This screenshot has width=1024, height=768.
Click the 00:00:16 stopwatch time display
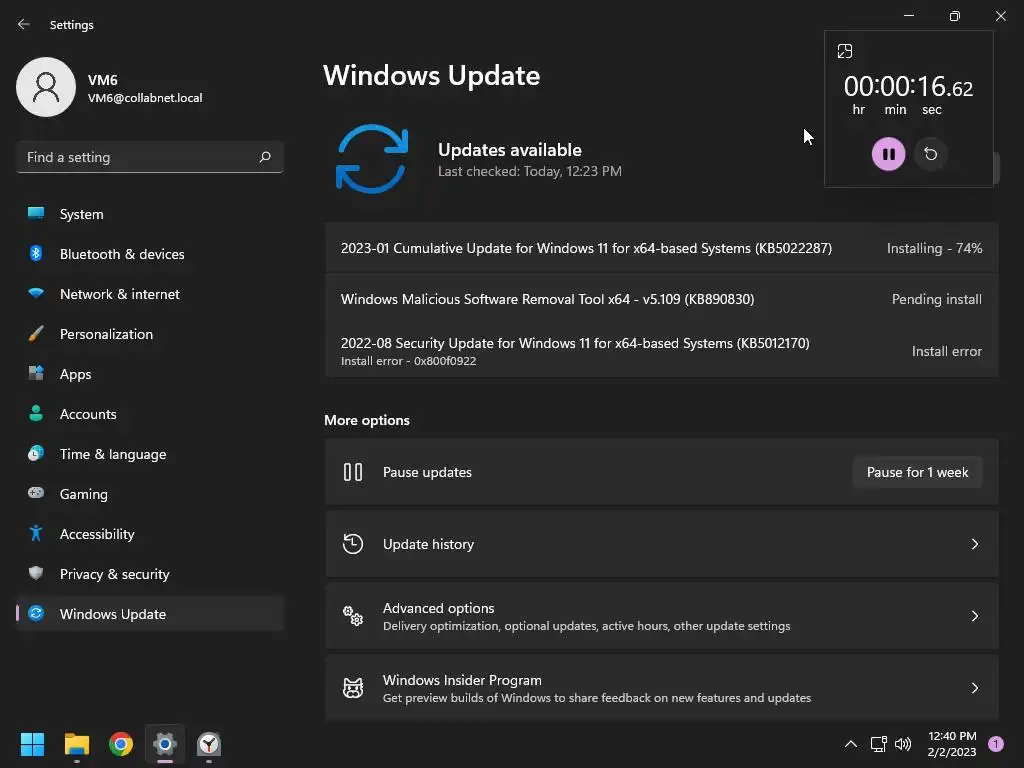tap(908, 86)
